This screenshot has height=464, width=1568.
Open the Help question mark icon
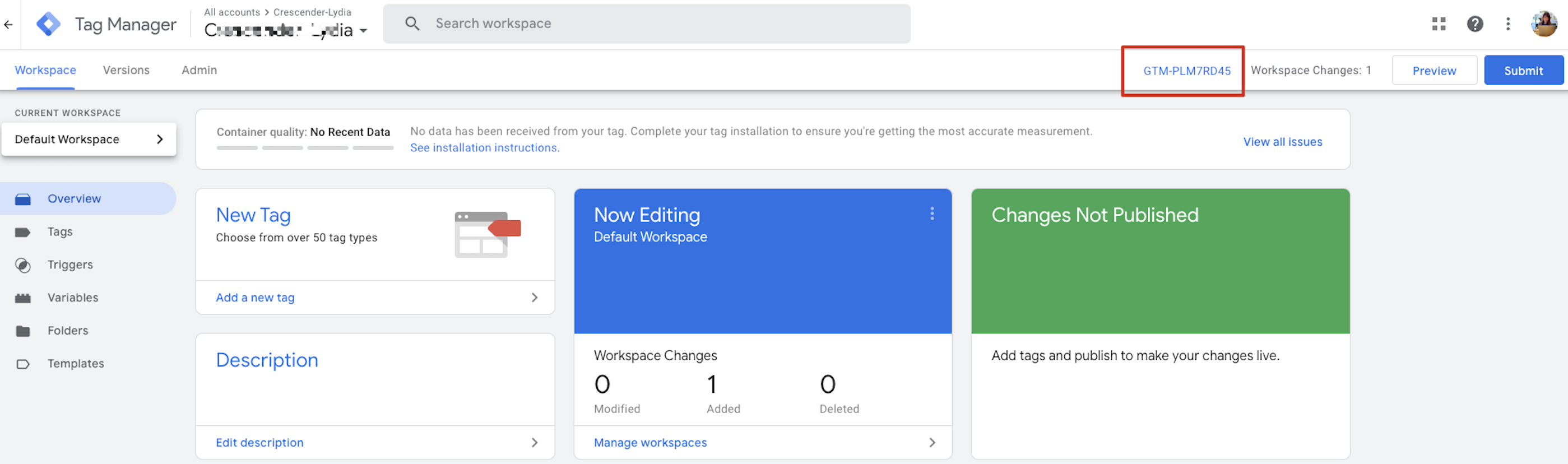click(1474, 24)
